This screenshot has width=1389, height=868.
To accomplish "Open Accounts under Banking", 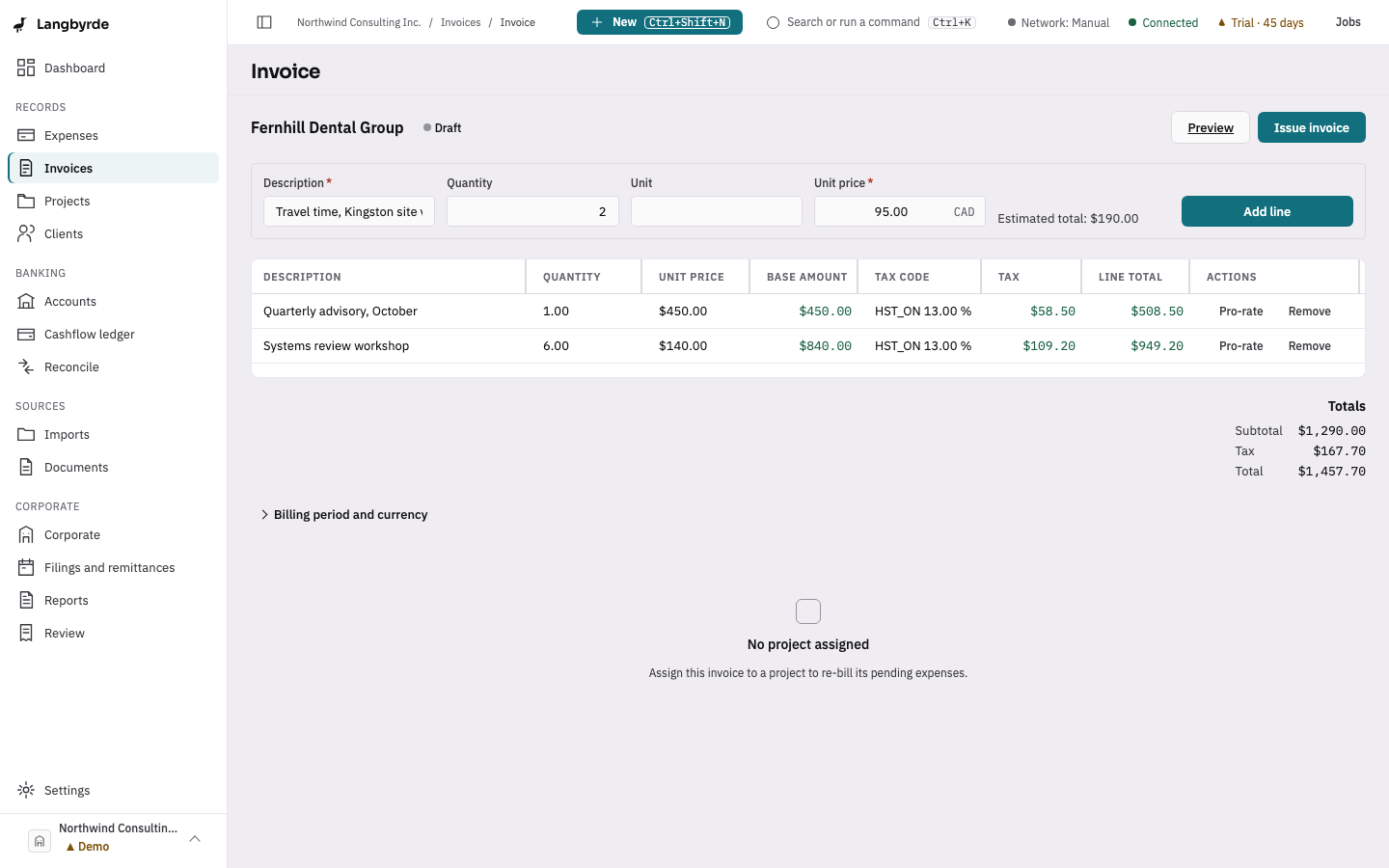I will [x=113, y=301].
